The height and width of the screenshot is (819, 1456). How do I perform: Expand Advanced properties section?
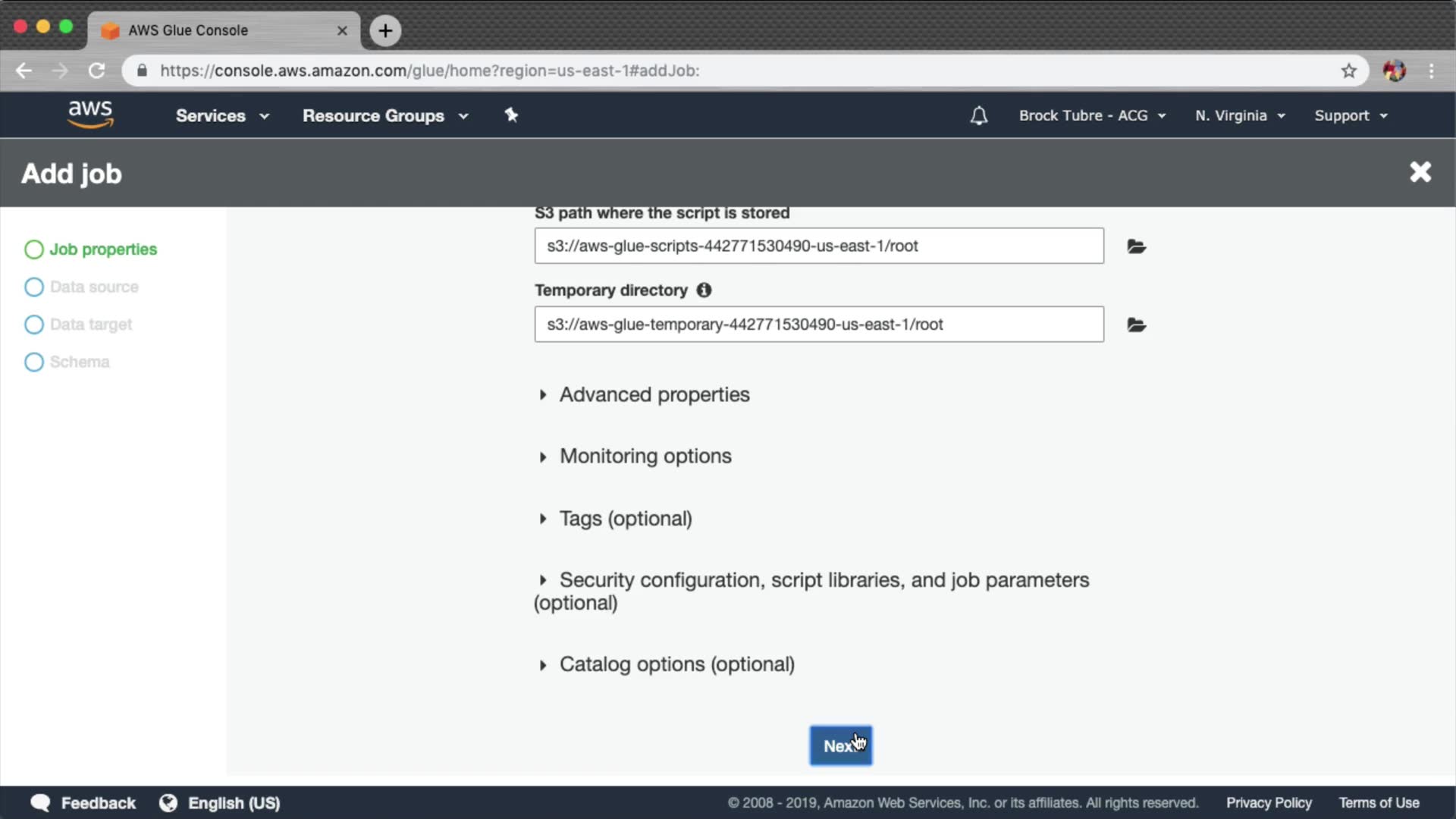click(653, 395)
